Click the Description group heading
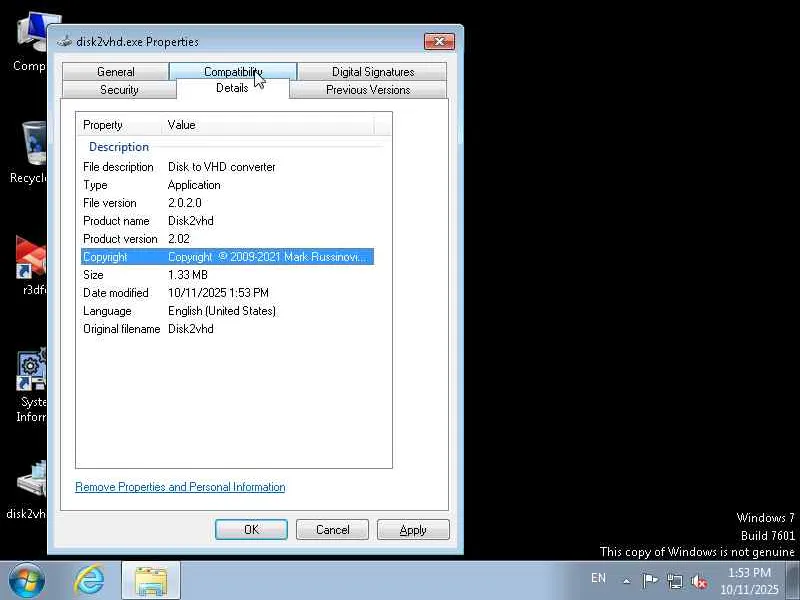This screenshot has width=800, height=600. [x=119, y=147]
